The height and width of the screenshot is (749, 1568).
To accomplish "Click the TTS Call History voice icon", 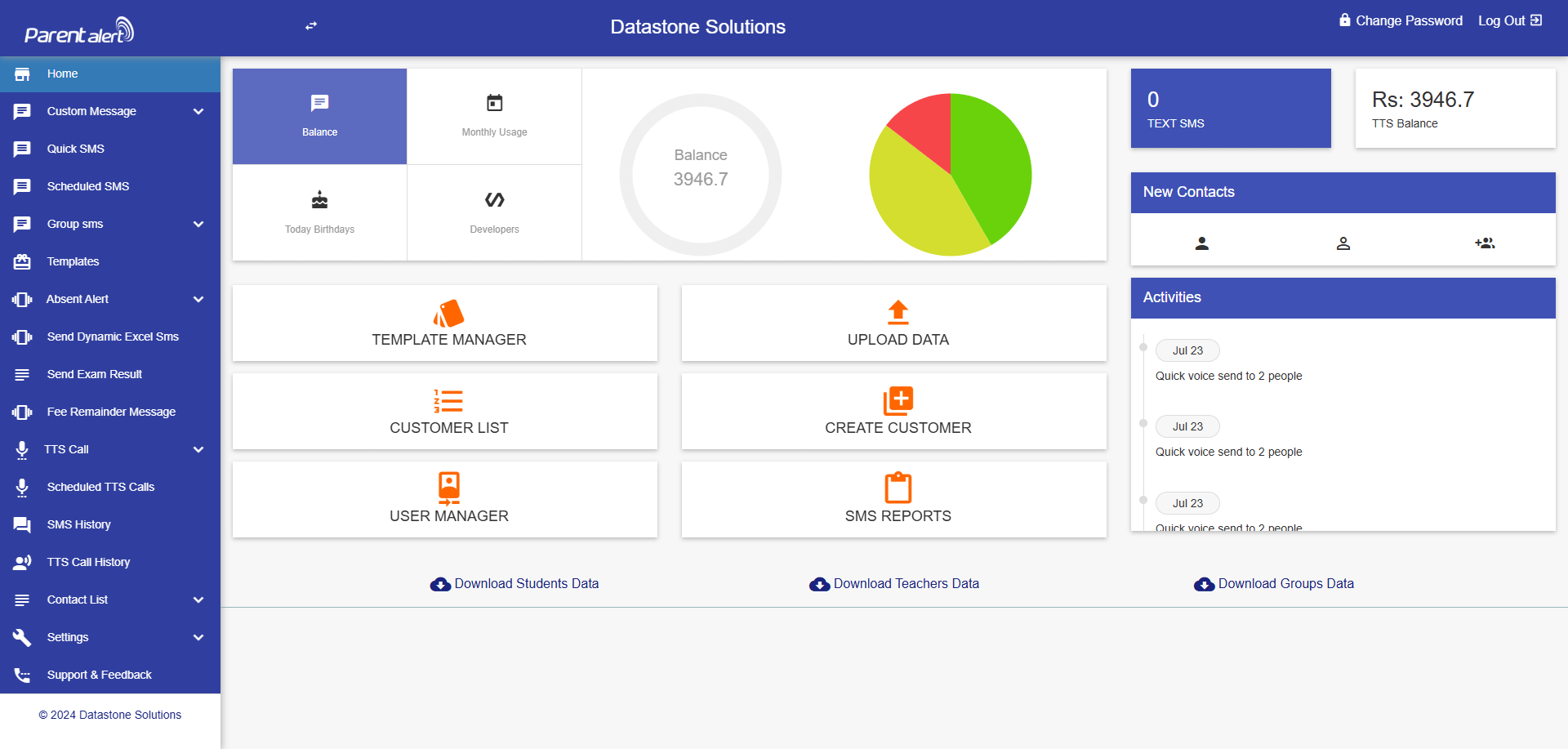I will pyautogui.click(x=22, y=563).
